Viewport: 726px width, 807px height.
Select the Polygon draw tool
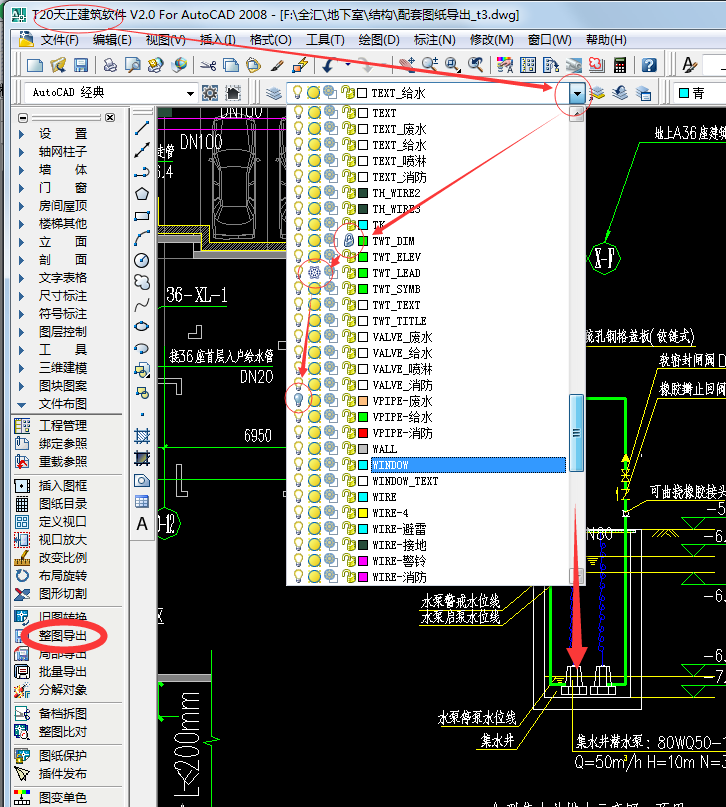tap(142, 194)
